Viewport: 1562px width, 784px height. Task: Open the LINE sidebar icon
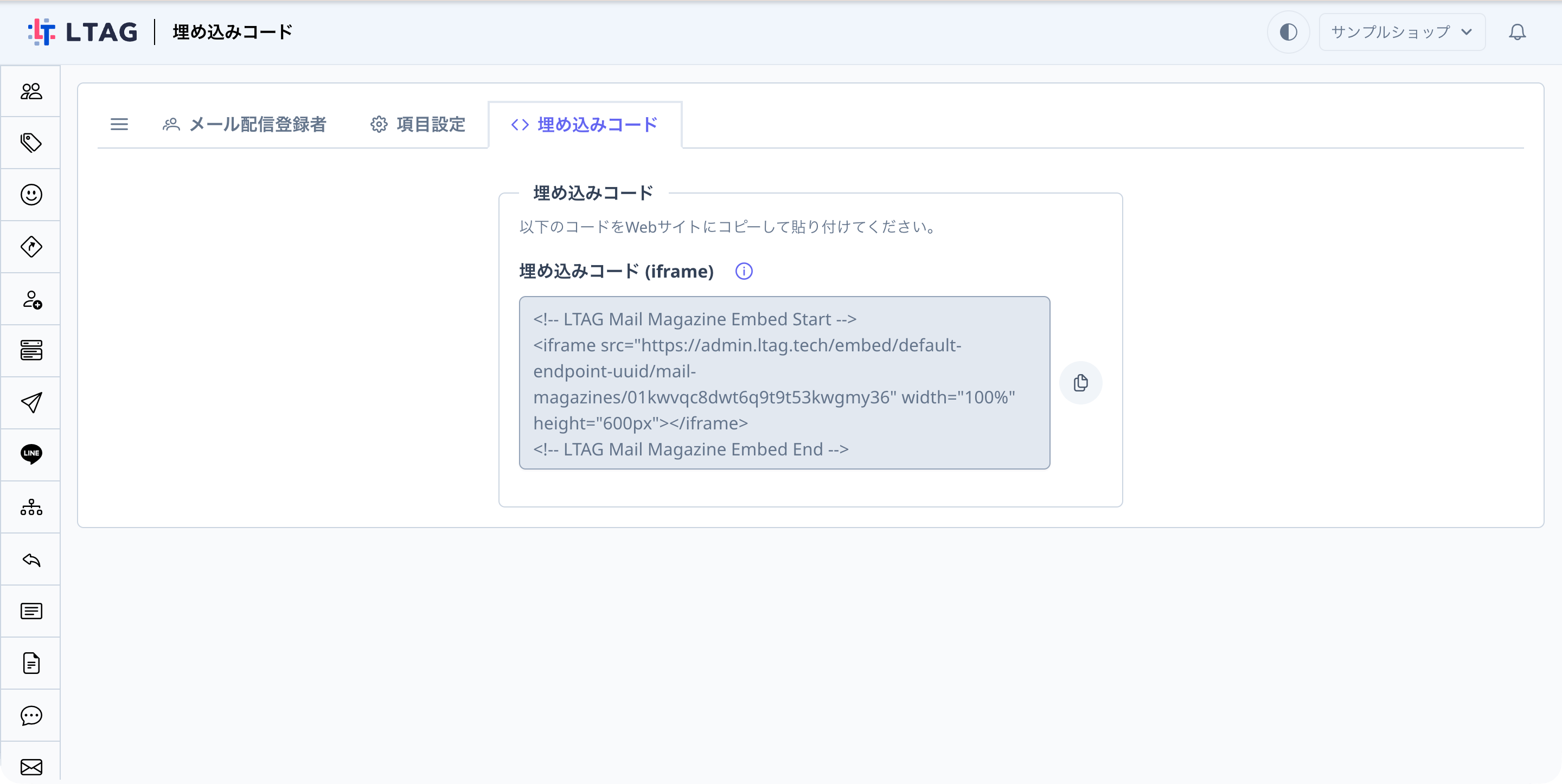pos(31,454)
